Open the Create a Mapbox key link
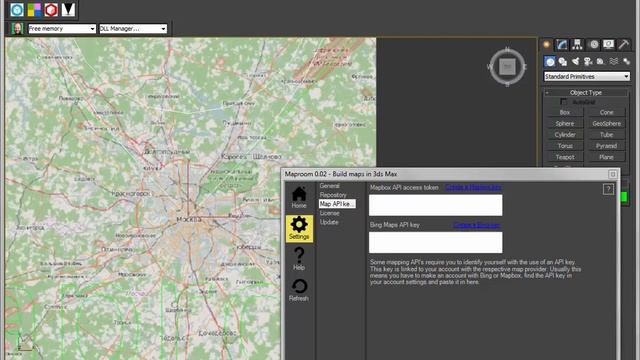This screenshot has height=360, width=640. [x=473, y=187]
